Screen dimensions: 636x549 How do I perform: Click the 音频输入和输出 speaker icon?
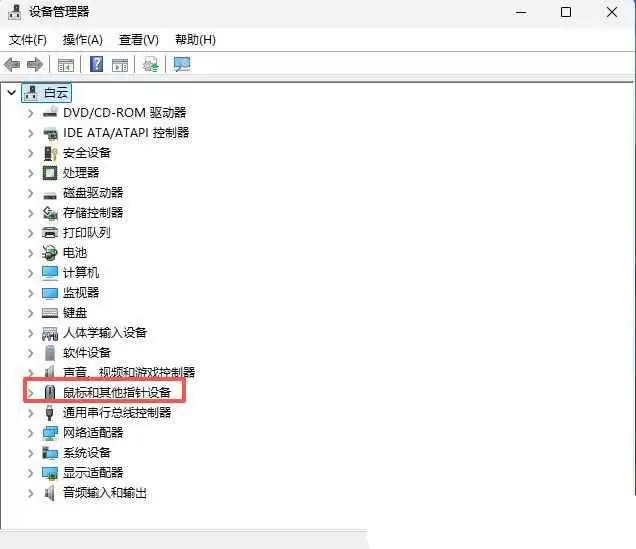tap(49, 493)
